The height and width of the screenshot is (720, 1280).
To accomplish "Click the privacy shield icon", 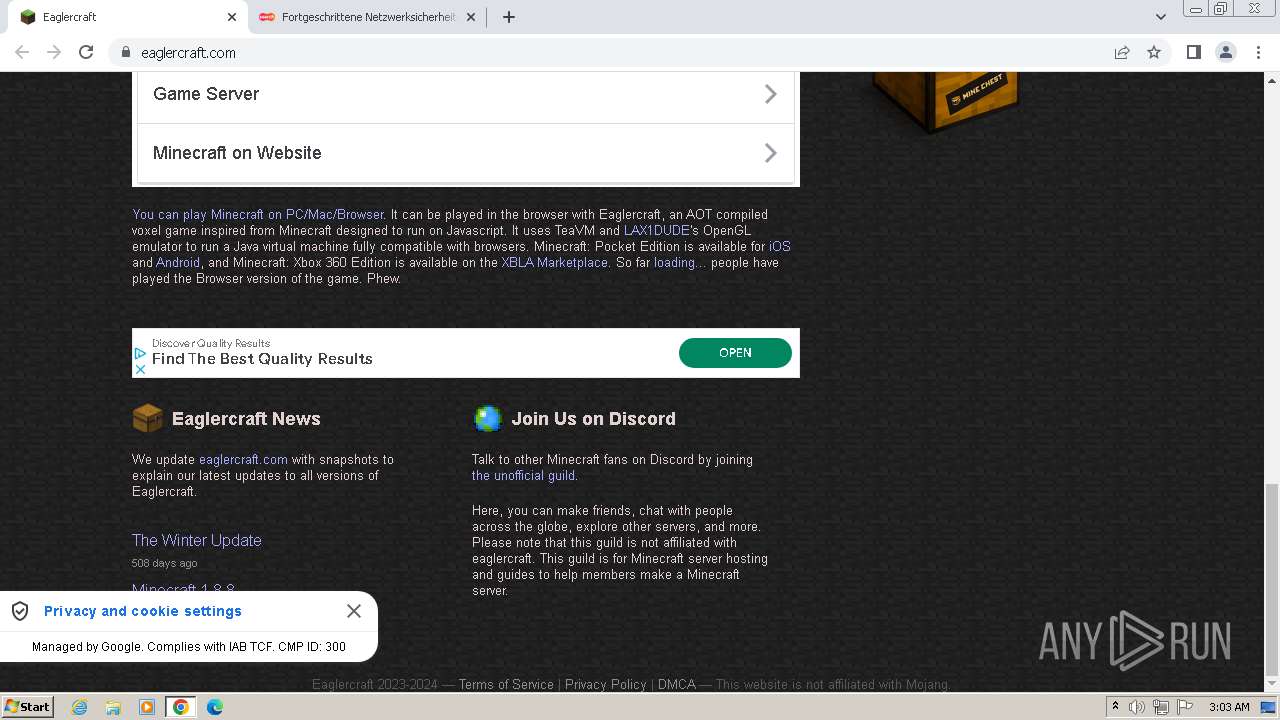I will tap(20, 611).
